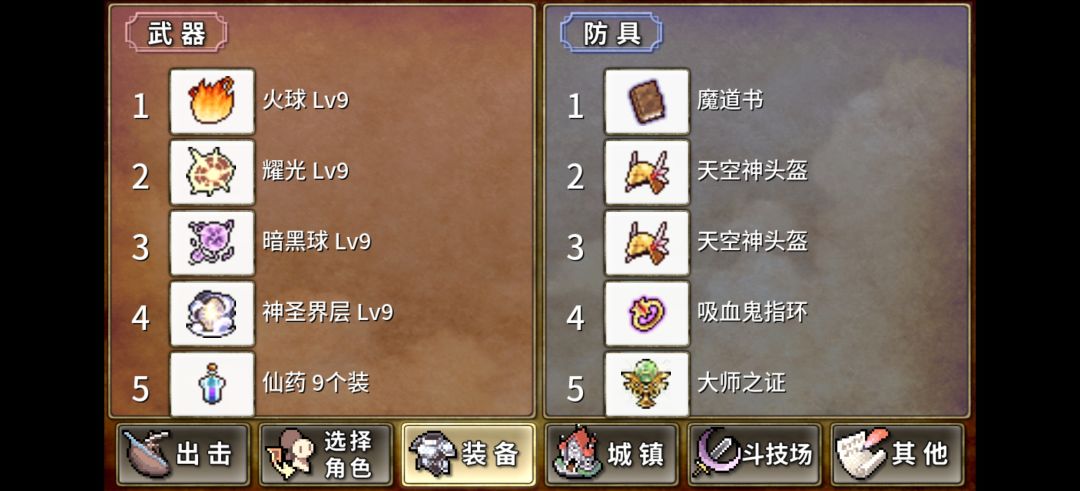Open the 斗技场 arena tab
The height and width of the screenshot is (491, 1080).
coord(754,455)
